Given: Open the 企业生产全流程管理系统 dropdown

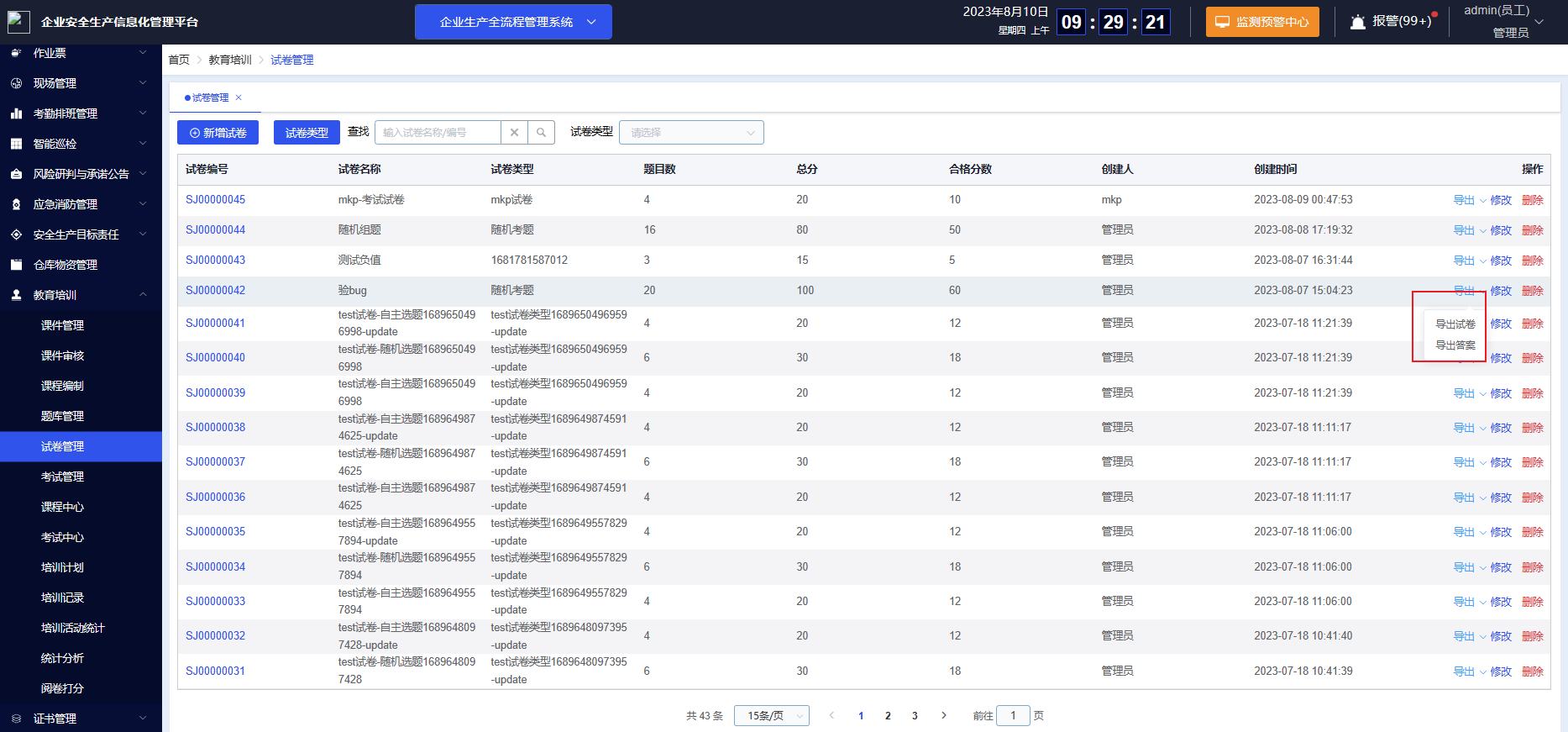Looking at the screenshot, I should pyautogui.click(x=513, y=22).
